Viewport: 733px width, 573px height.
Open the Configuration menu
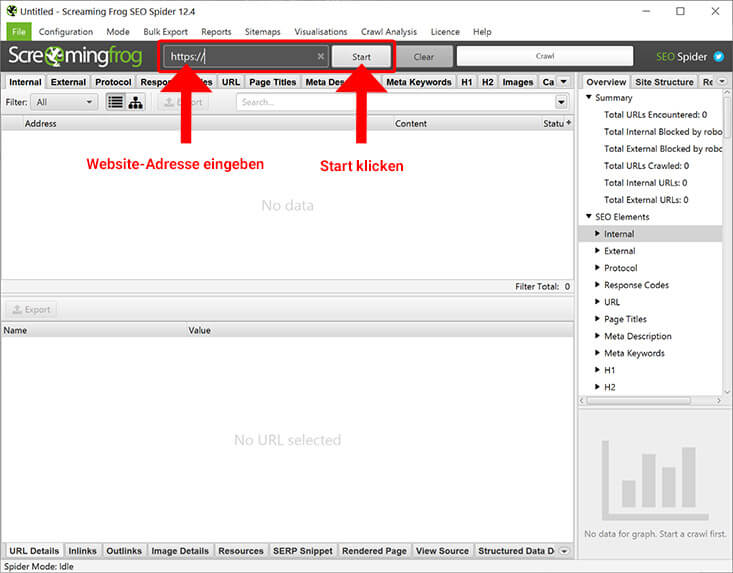(x=66, y=32)
